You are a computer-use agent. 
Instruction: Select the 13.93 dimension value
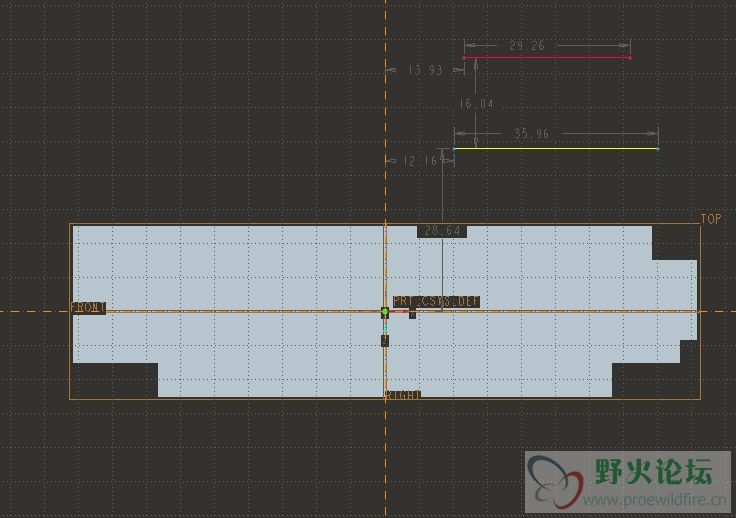tap(425, 70)
